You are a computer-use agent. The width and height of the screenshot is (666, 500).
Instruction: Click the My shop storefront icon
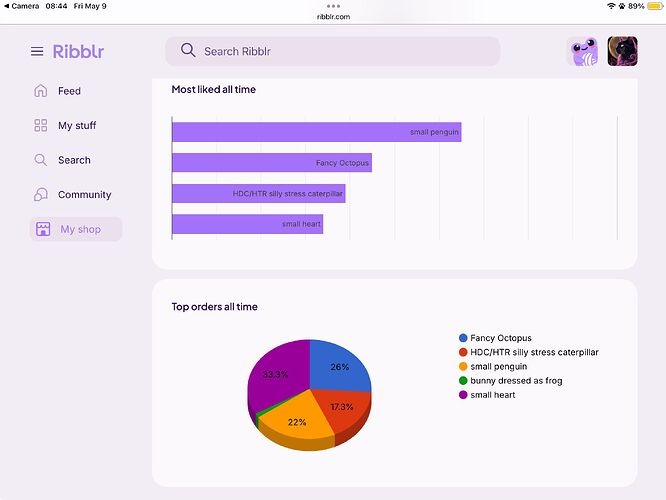click(x=43, y=229)
